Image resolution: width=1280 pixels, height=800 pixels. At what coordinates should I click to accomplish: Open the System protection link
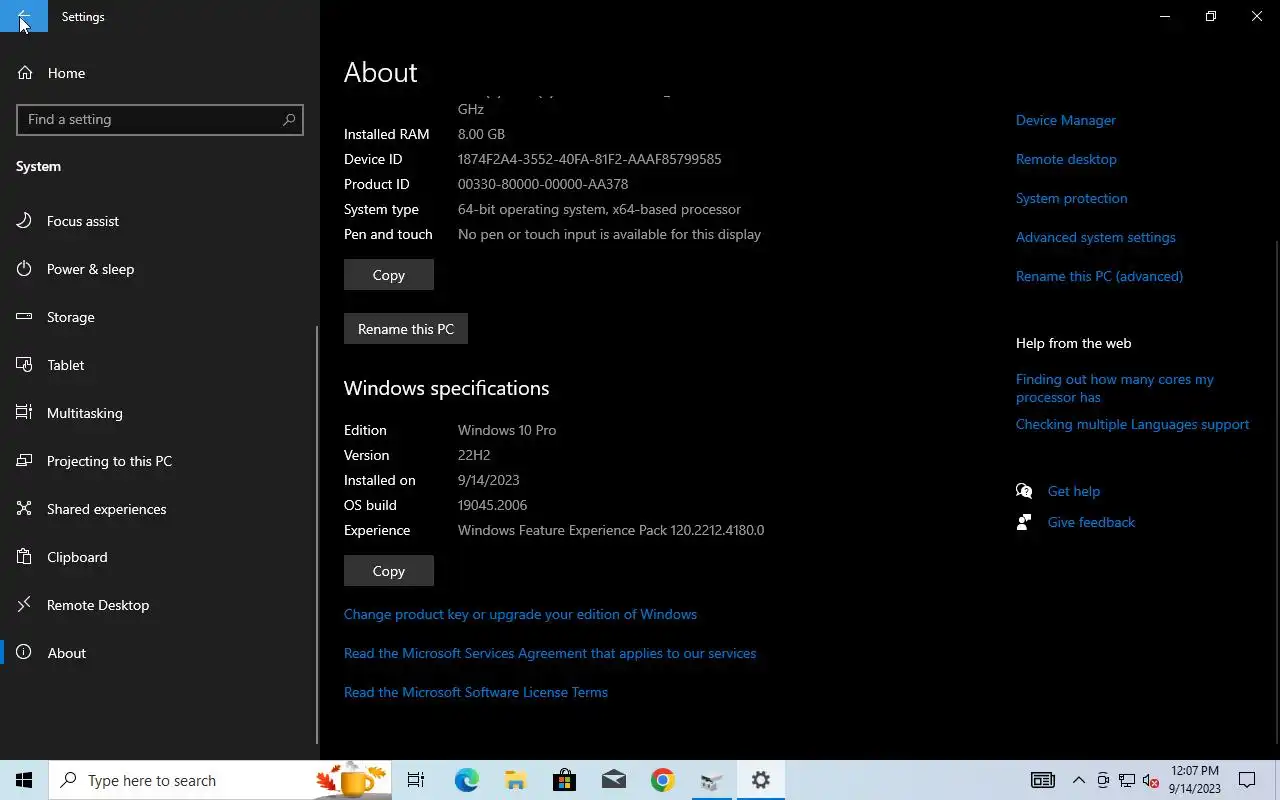pos(1071,198)
